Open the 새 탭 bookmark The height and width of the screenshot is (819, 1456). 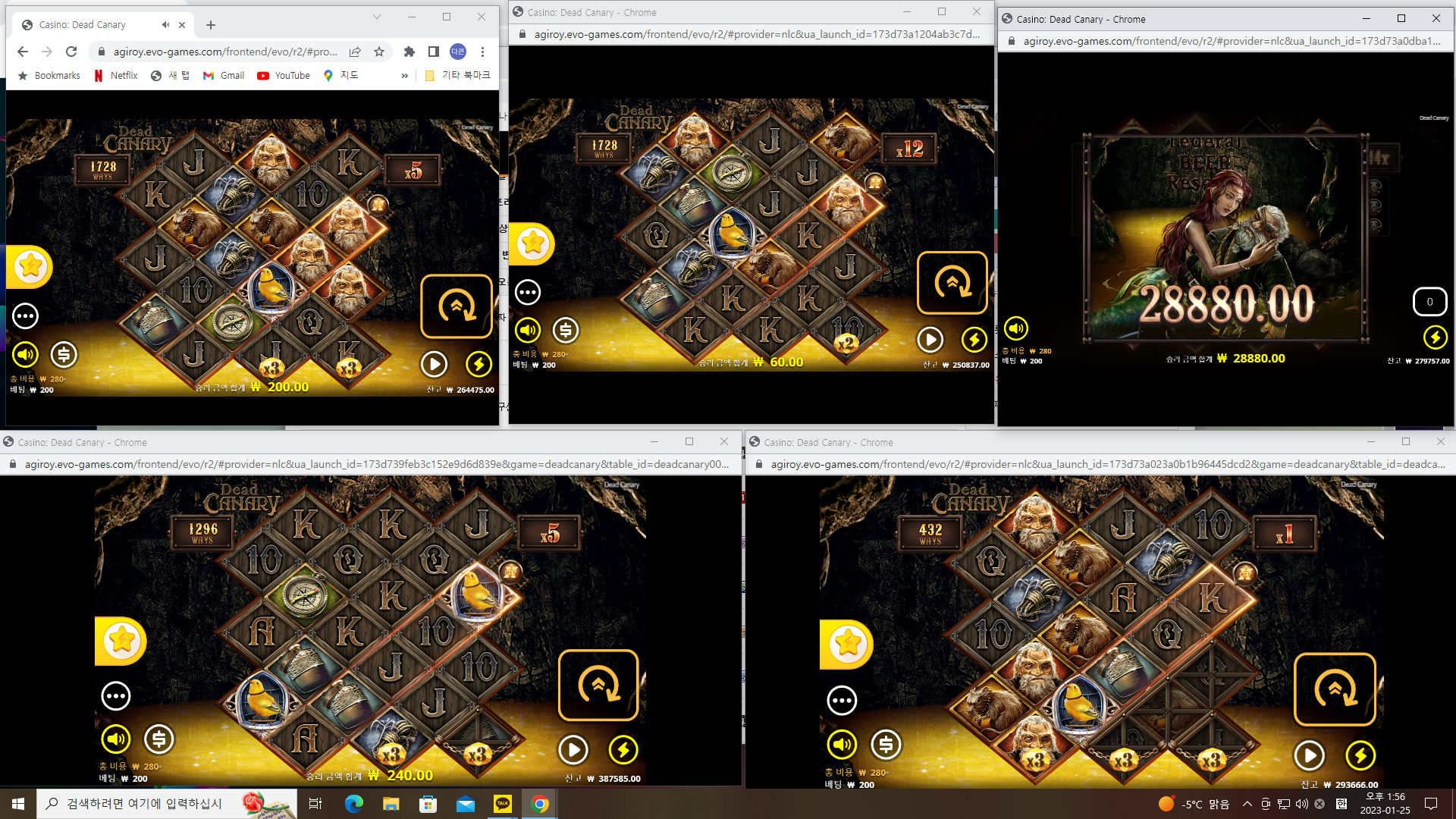tap(171, 75)
